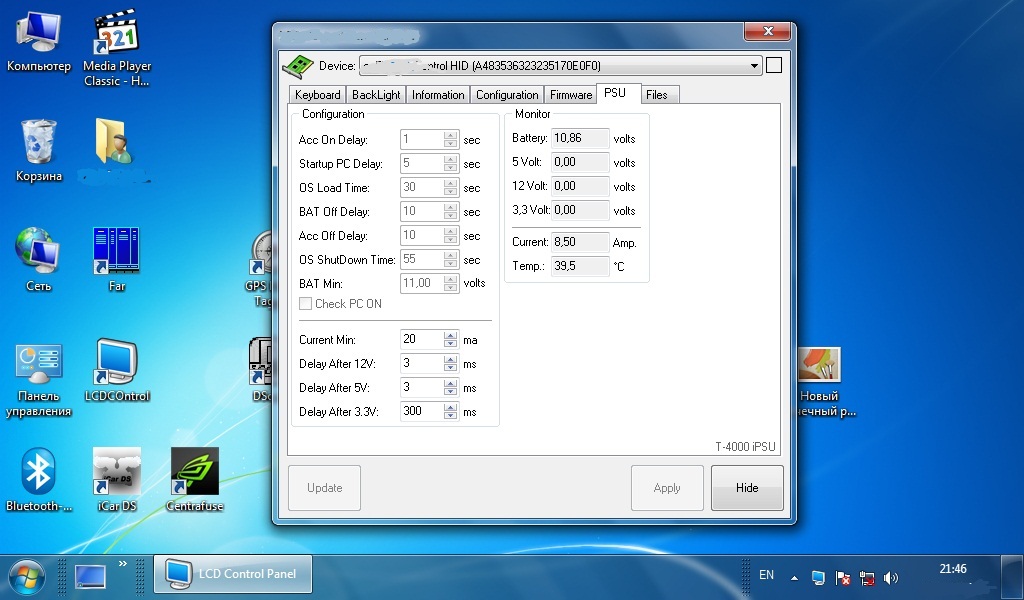1024x600 pixels.
Task: Click the volume speaker tray icon
Action: click(891, 577)
